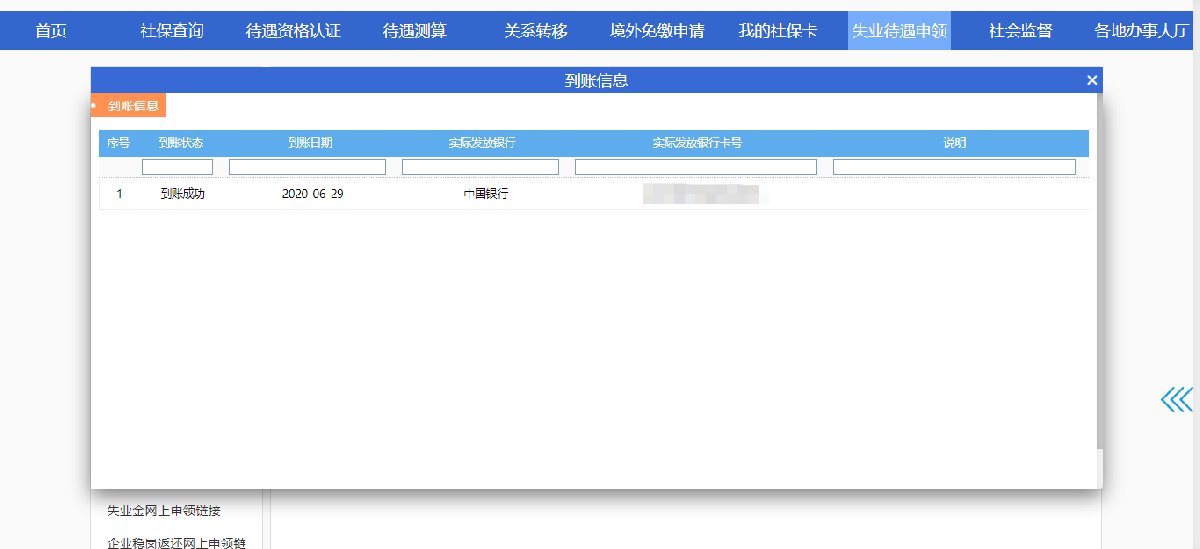Select the orange 到账信息 tab
Image resolution: width=1200 pixels, height=549 pixels.
[129, 105]
